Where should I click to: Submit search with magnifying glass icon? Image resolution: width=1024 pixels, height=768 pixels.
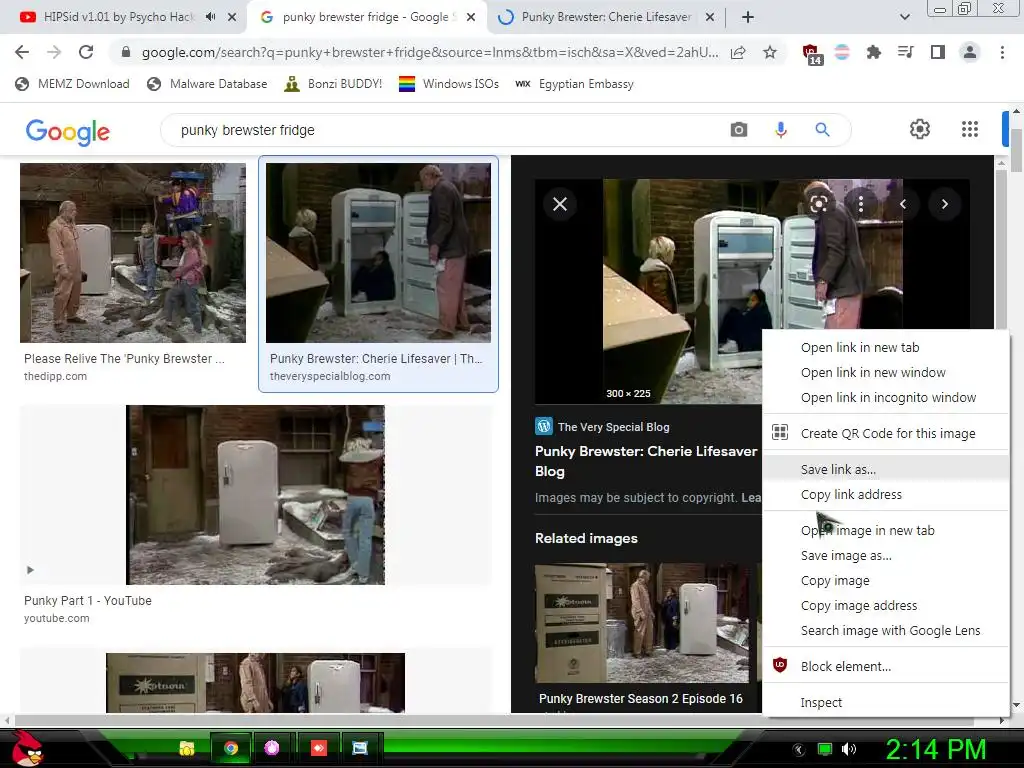822,130
